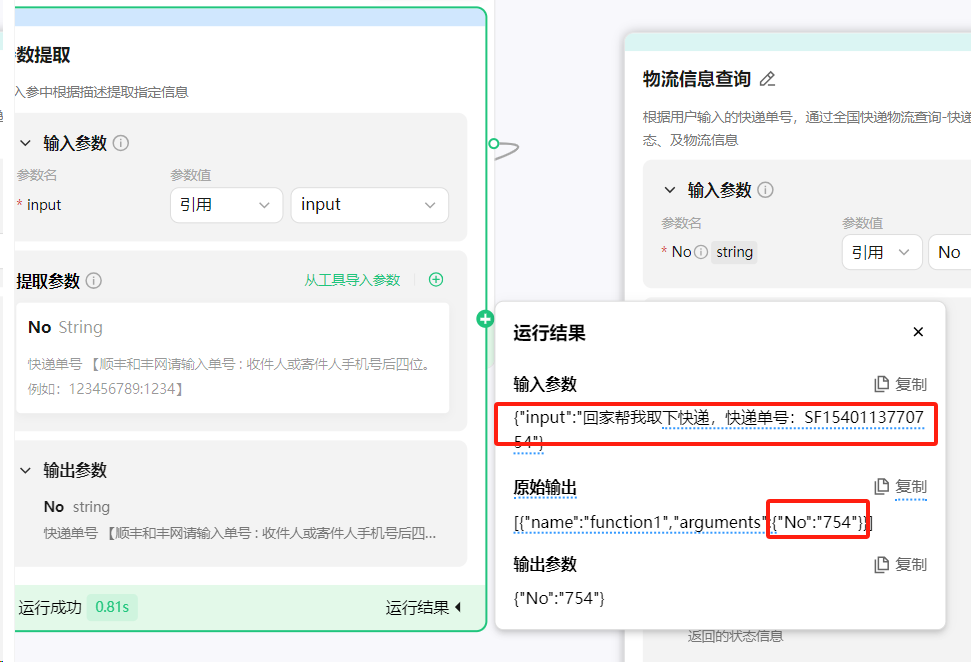Click the input JSON text with SF tracking number
Screen dimensions: 971x662
coord(718,429)
